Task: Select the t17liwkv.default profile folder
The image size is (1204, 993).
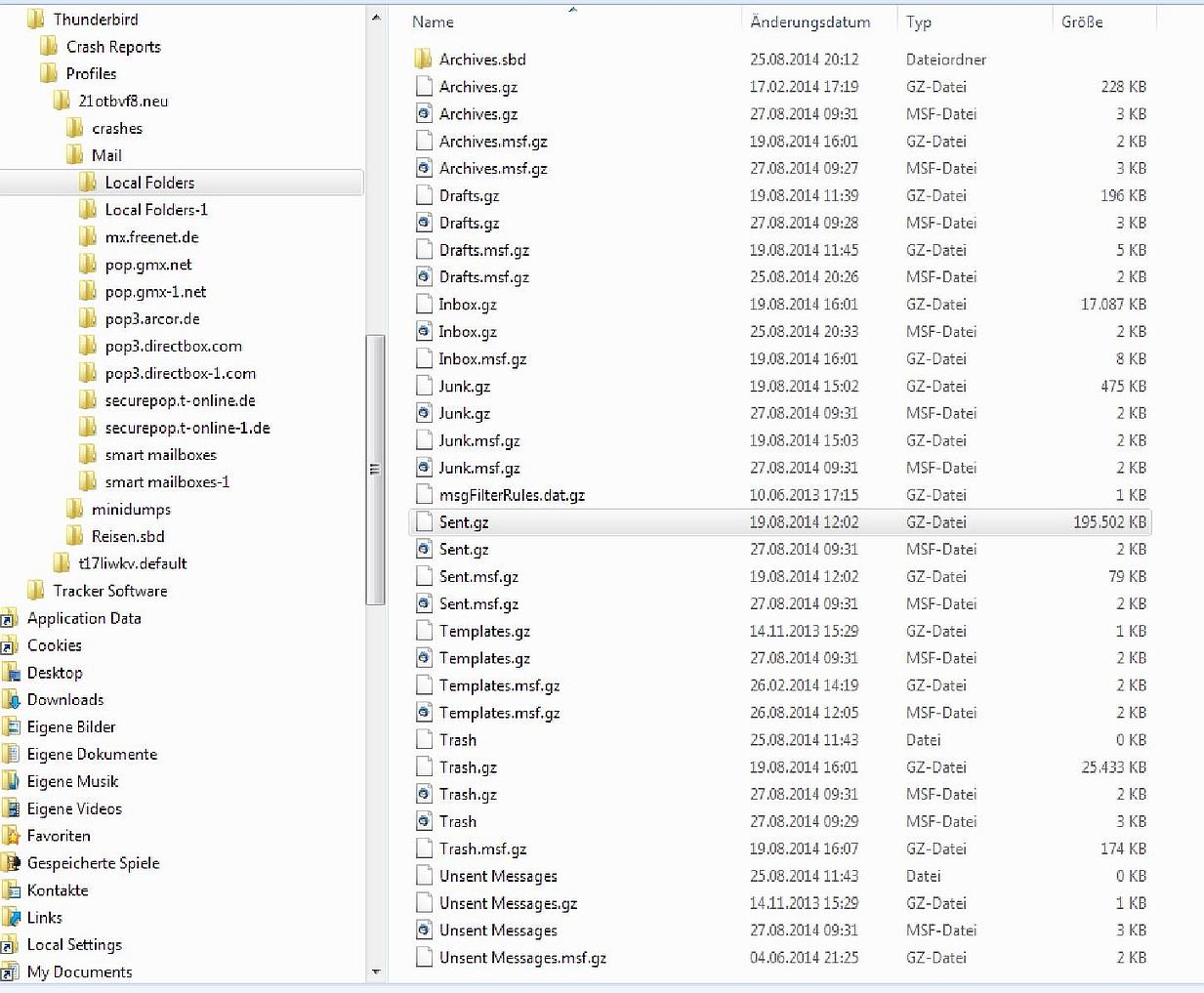Action: click(133, 563)
